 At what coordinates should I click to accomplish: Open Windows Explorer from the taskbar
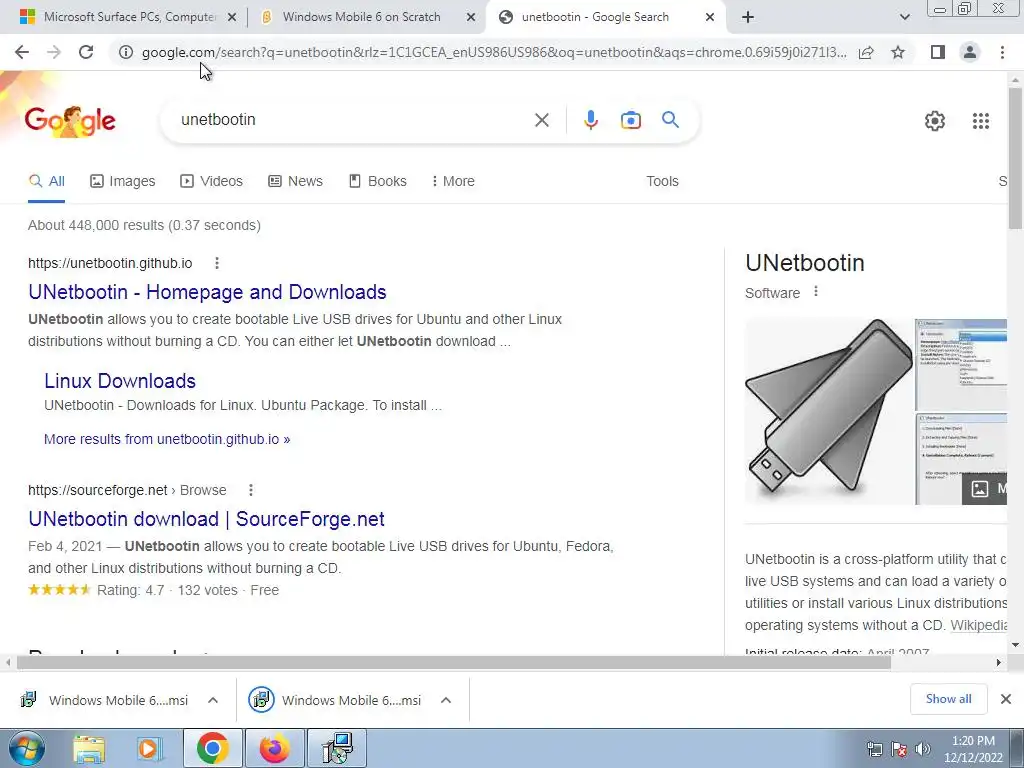89,748
